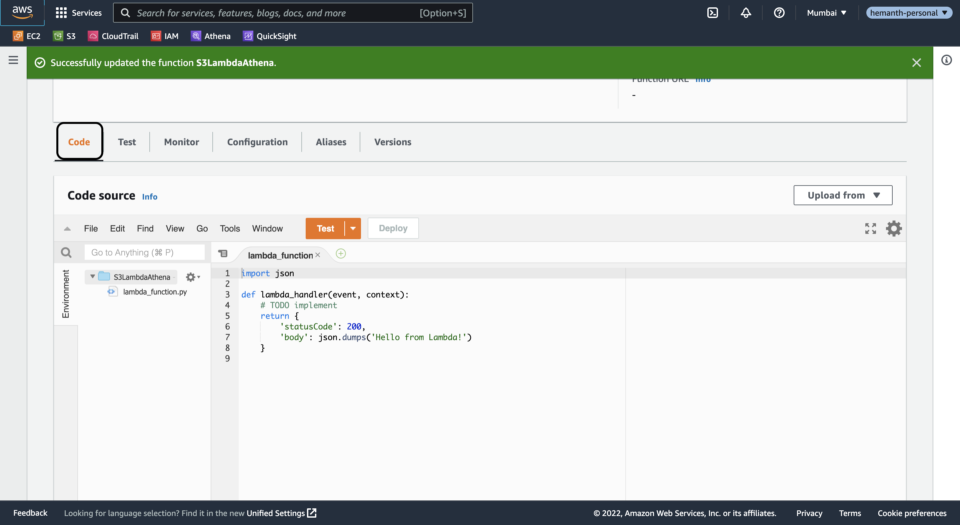The height and width of the screenshot is (525, 960).
Task: Click the 'statusCode': 200 code line
Action: (x=322, y=327)
